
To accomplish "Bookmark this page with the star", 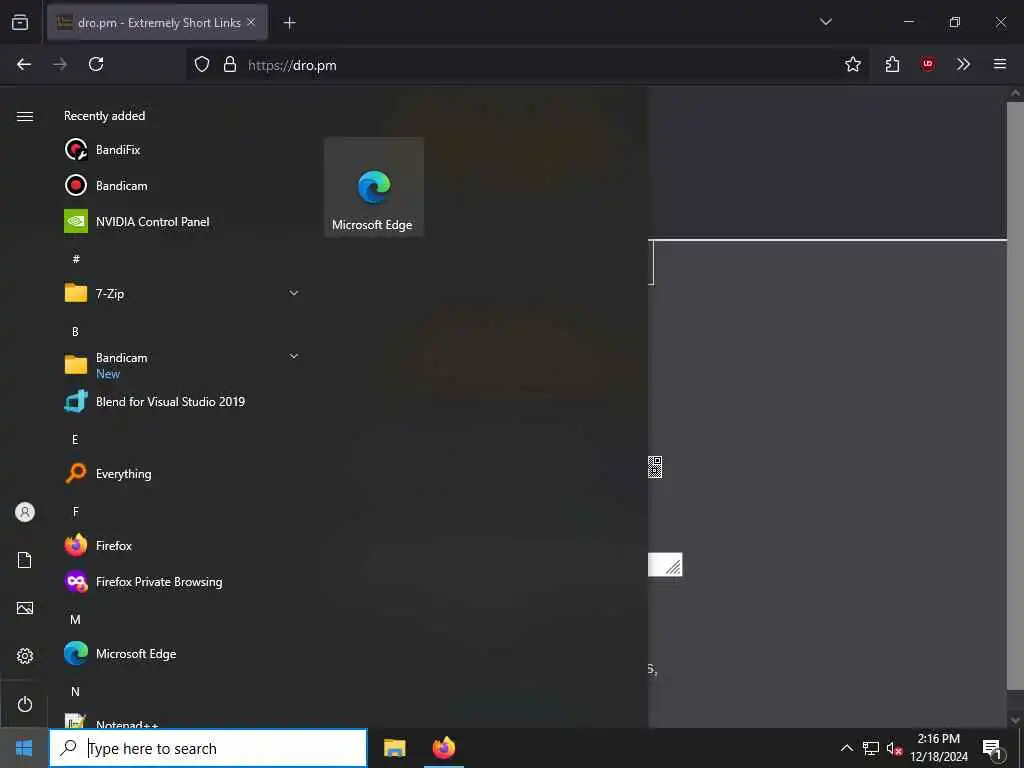I will tap(852, 64).
